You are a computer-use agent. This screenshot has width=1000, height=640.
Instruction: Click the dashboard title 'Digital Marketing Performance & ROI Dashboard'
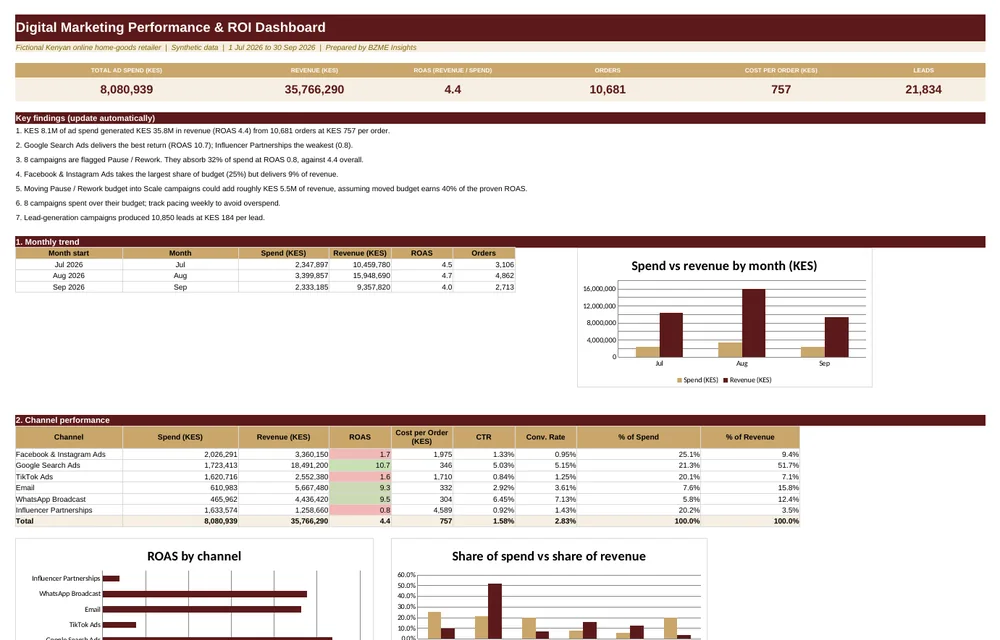pos(170,27)
